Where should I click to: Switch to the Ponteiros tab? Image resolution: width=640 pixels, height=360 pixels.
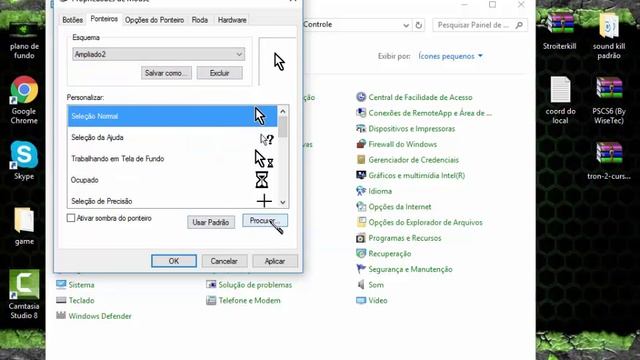click(104, 19)
